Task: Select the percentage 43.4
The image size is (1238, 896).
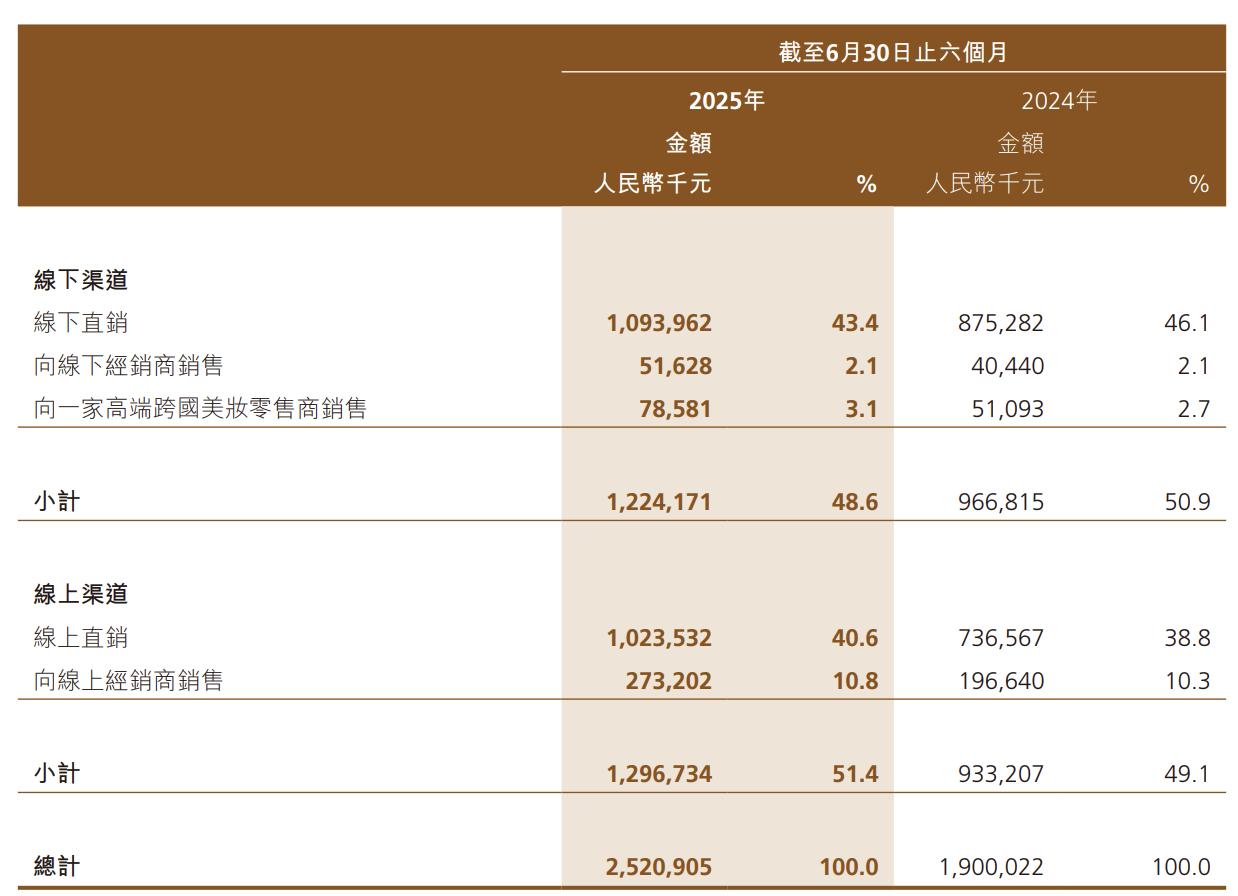Action: click(x=855, y=323)
